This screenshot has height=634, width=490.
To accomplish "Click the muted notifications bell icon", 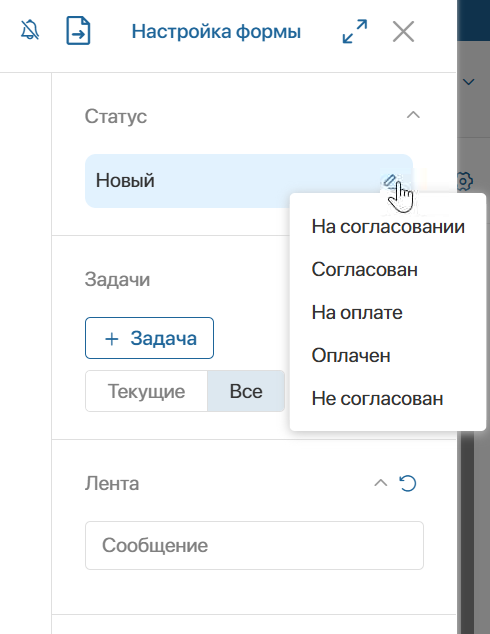I will click(30, 31).
